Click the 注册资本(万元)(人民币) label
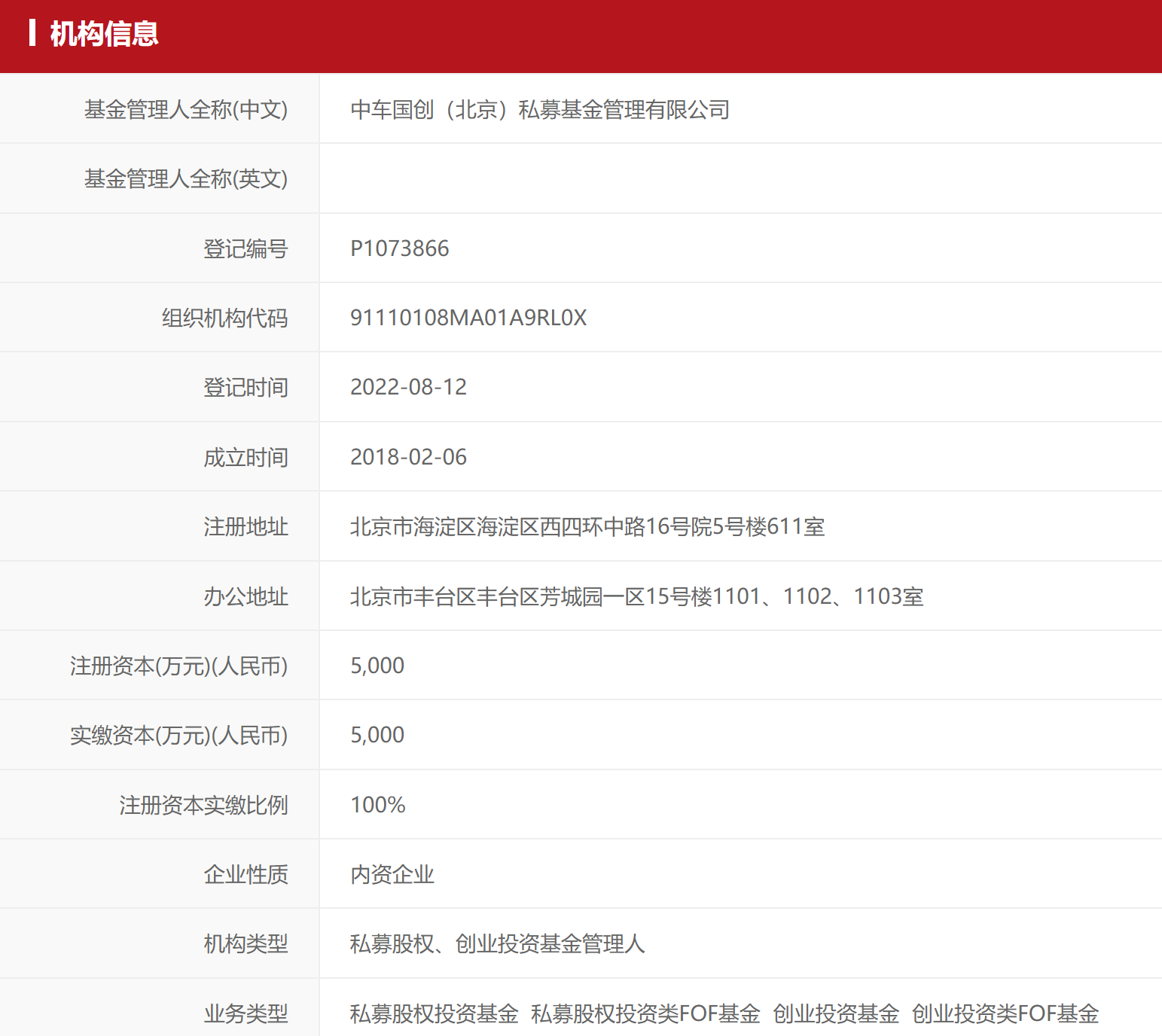Viewport: 1162px width, 1036px height. pyautogui.click(x=179, y=666)
